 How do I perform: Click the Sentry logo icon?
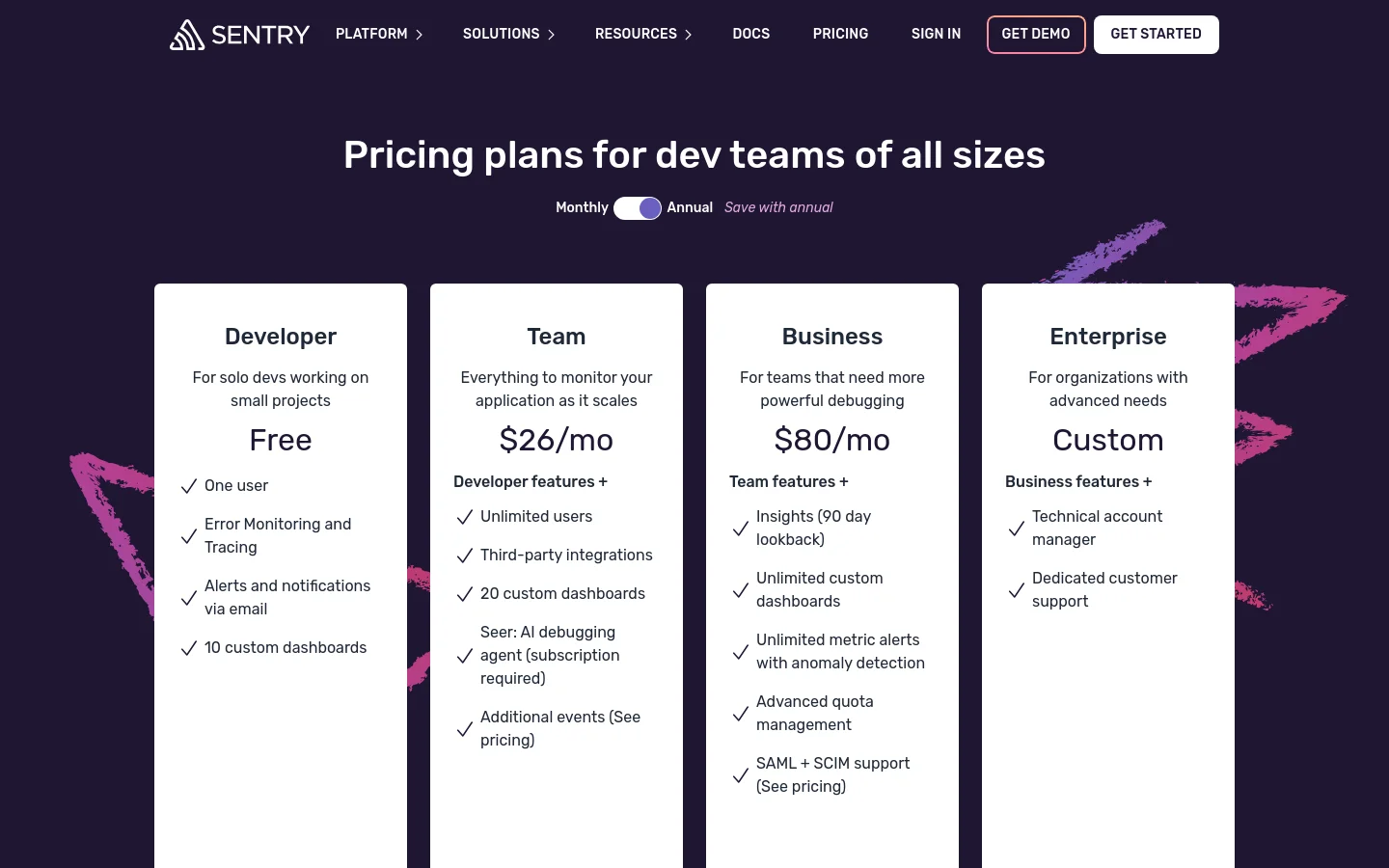187,35
